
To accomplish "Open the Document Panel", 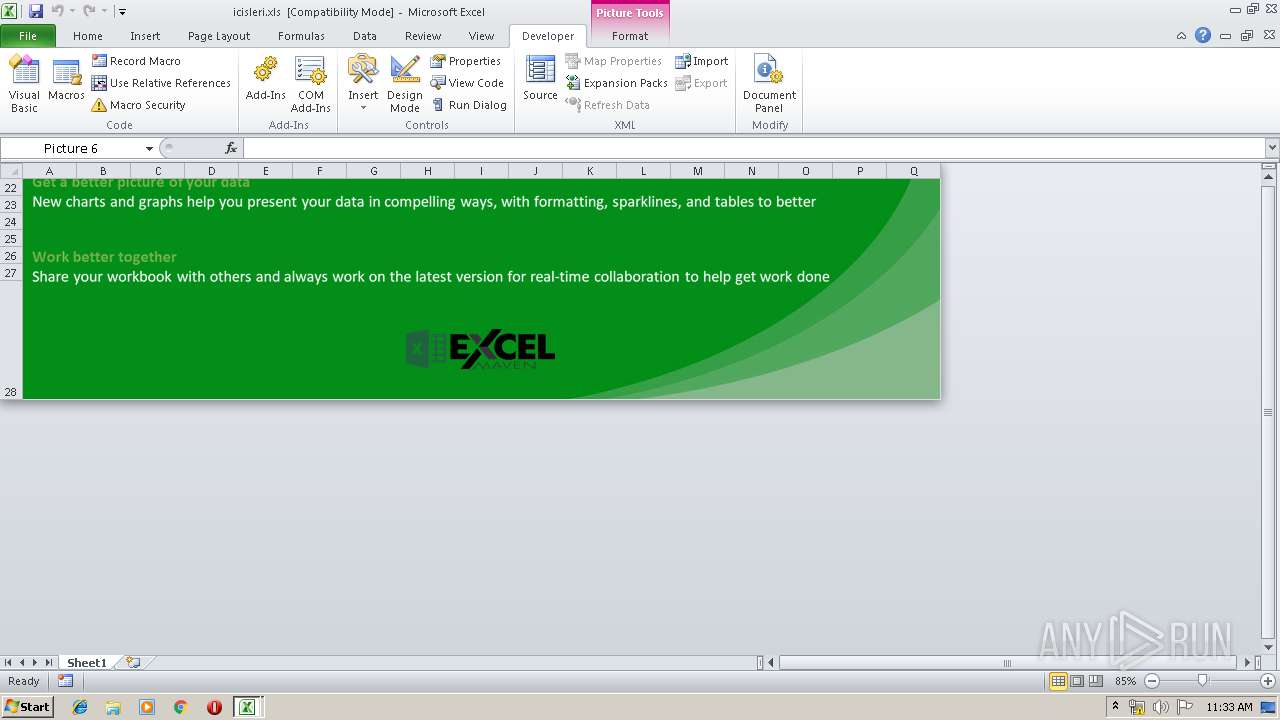I will [769, 84].
